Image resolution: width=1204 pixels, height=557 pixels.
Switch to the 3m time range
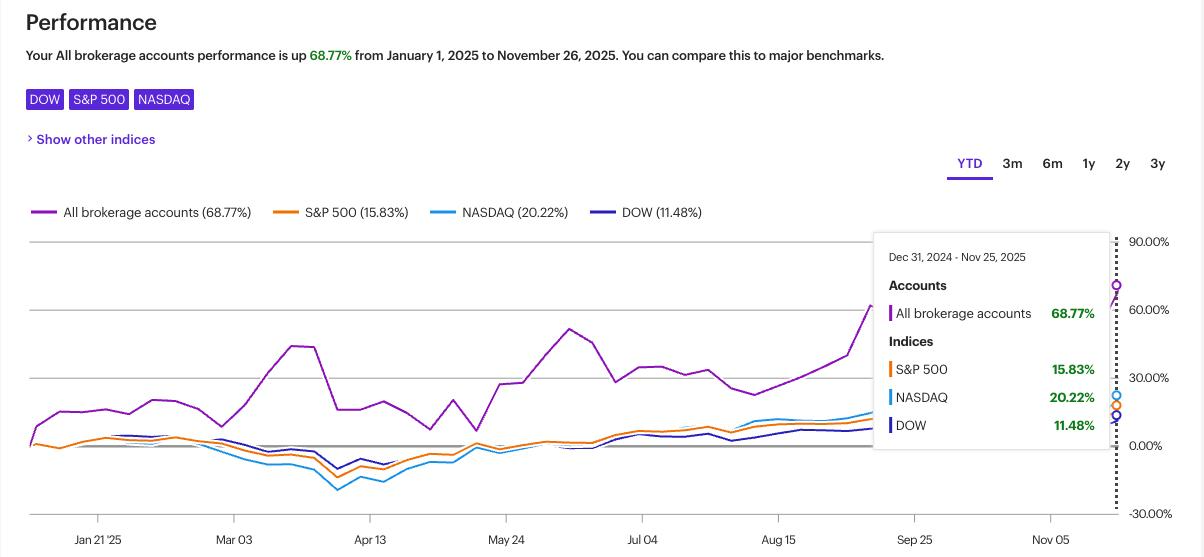(x=1012, y=164)
